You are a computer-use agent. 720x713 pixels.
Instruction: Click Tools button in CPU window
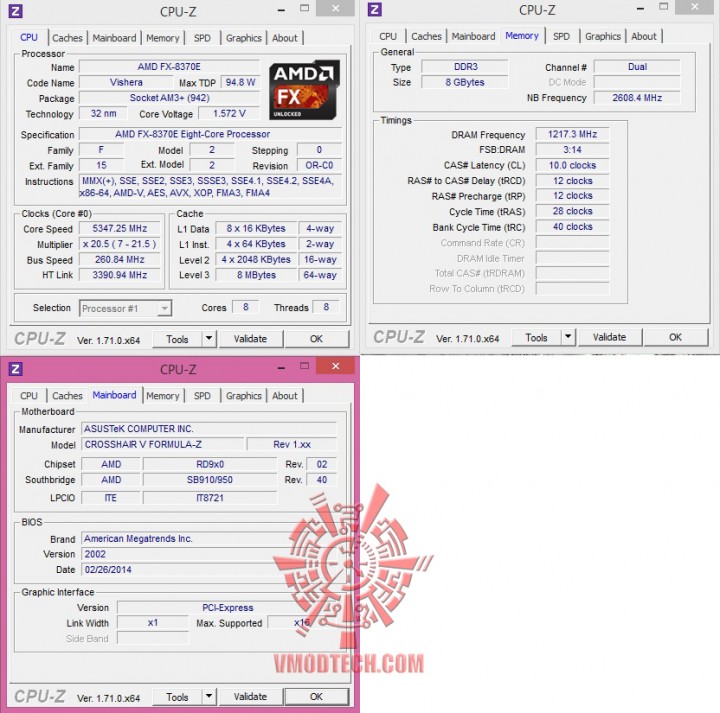point(177,339)
